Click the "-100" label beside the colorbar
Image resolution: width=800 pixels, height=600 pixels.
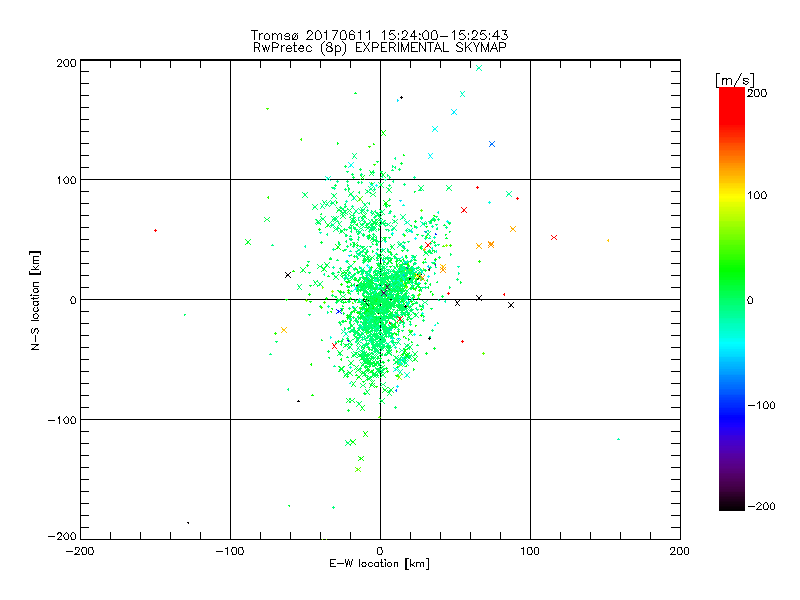pyautogui.click(x=761, y=406)
